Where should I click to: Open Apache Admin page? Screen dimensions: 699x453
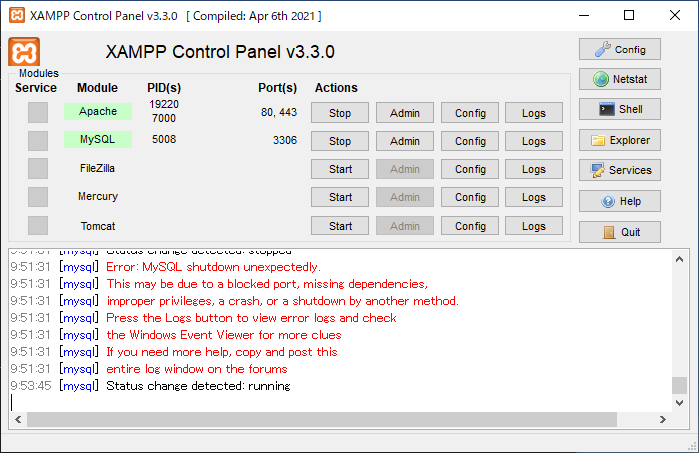[405, 113]
